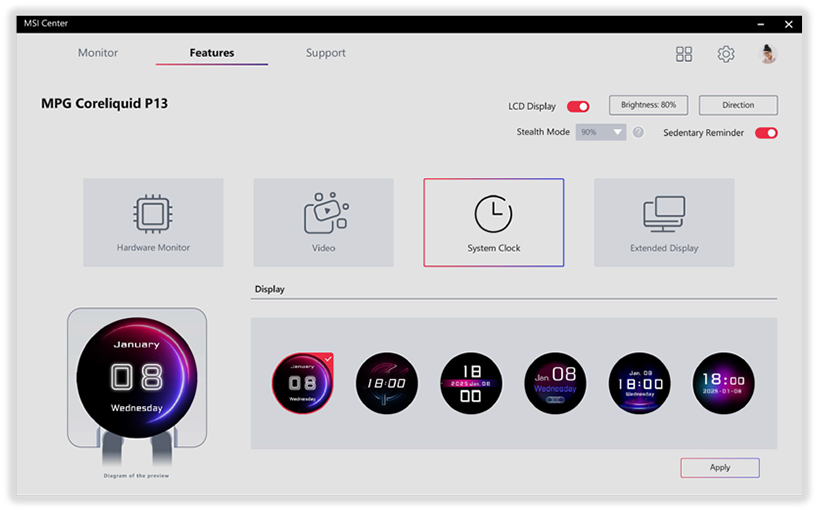Select the System Clock icon

493,214
